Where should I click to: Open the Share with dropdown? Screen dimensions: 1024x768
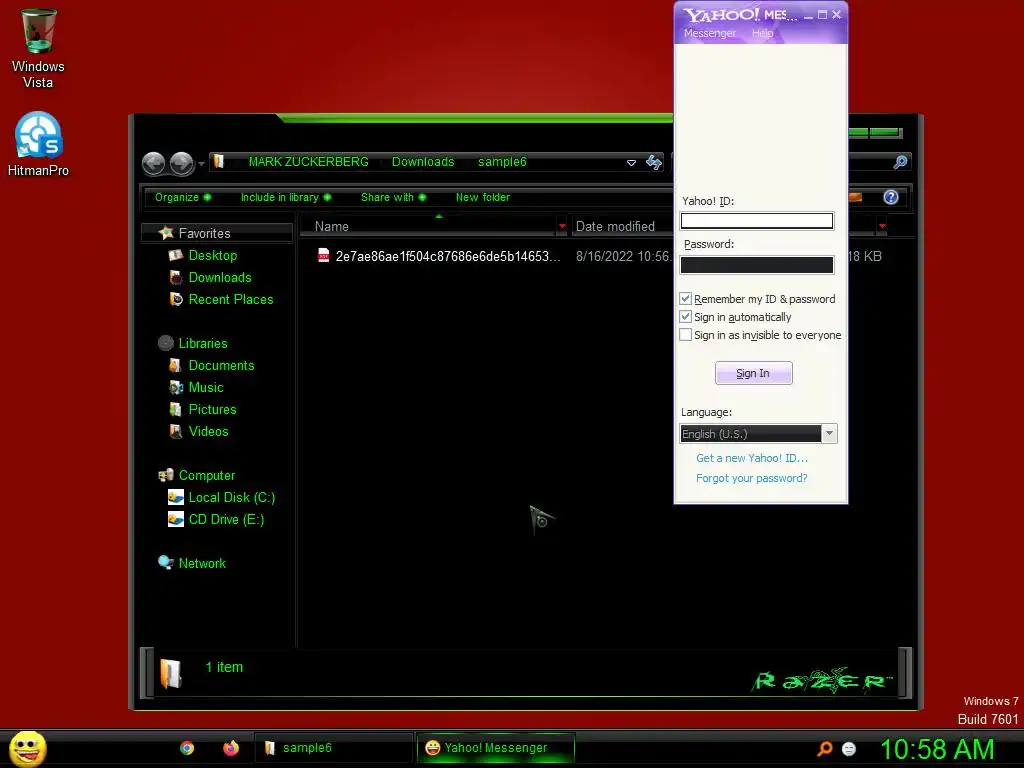click(x=393, y=197)
